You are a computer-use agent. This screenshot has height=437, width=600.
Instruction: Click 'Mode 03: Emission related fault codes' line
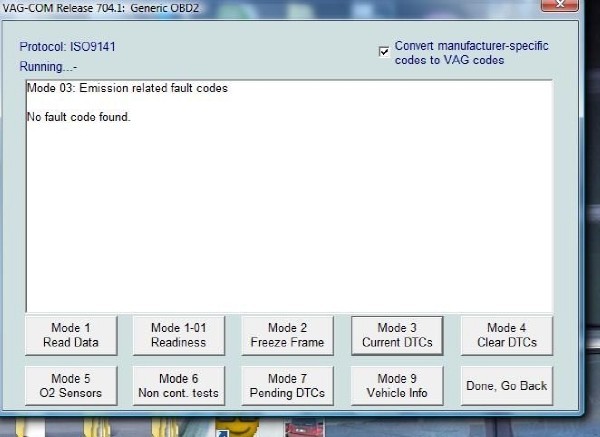127,88
